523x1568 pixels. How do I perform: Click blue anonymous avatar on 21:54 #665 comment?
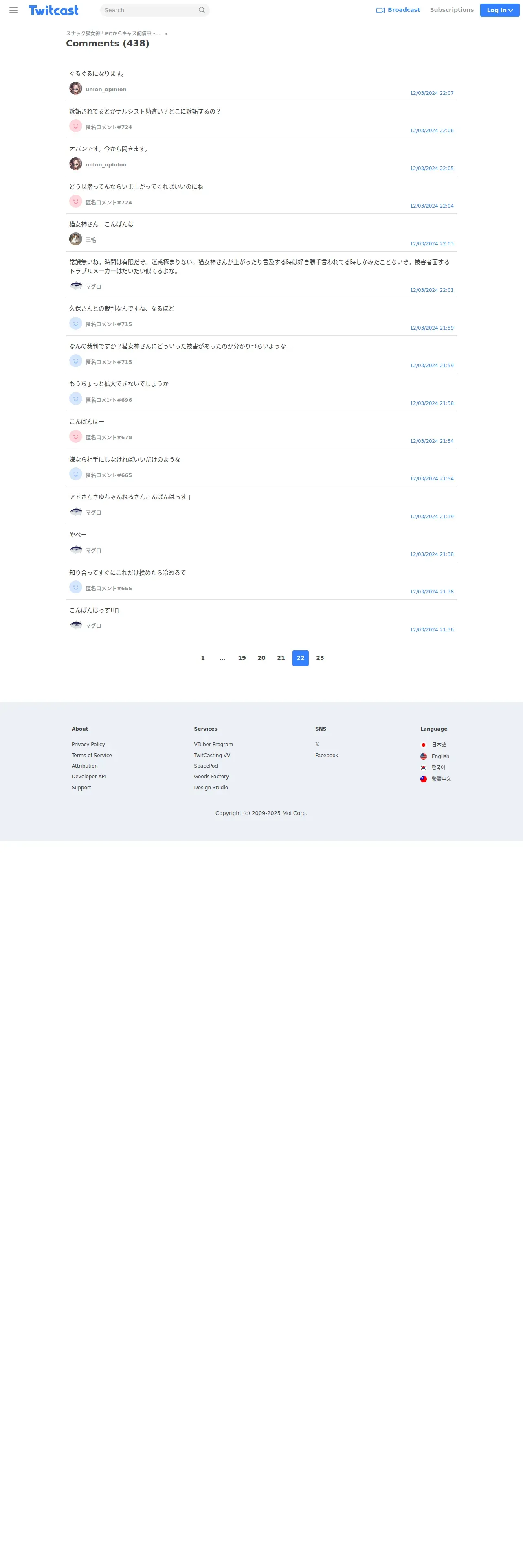[75, 474]
